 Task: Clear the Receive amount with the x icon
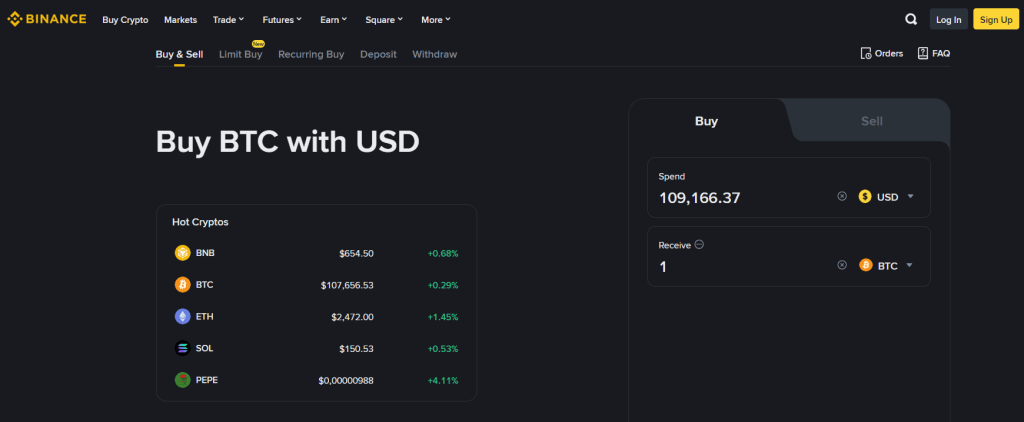point(842,265)
